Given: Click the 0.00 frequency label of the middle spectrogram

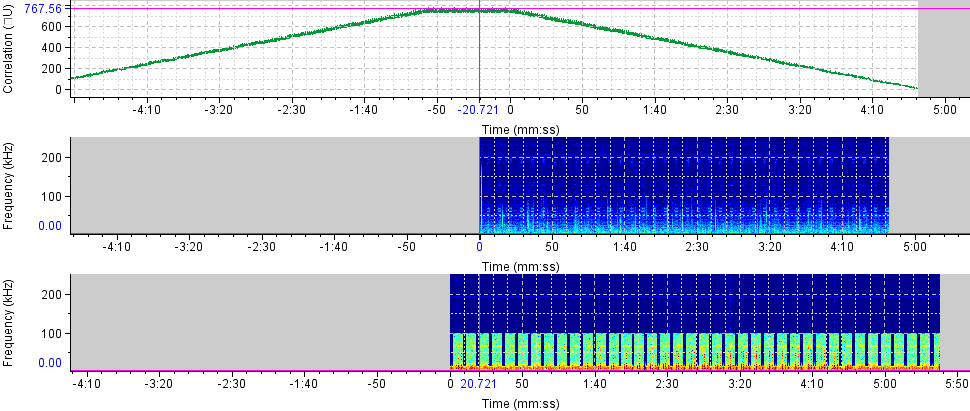Looking at the screenshot, I should [x=47, y=226].
